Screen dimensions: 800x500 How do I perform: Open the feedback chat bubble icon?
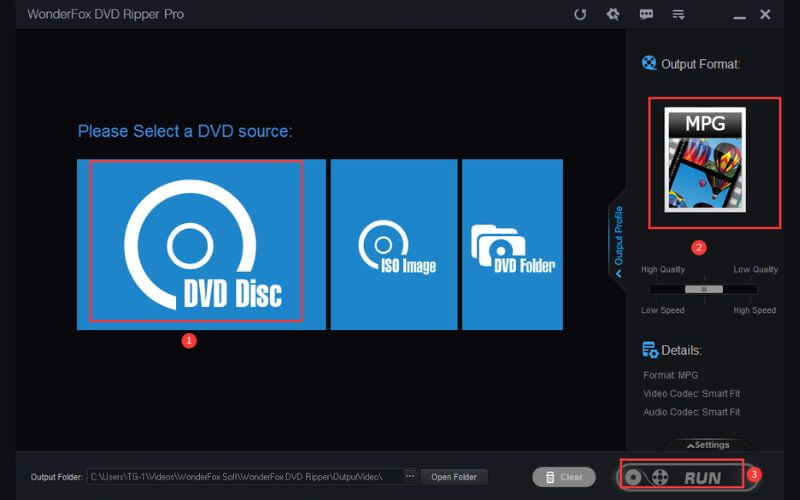click(646, 14)
